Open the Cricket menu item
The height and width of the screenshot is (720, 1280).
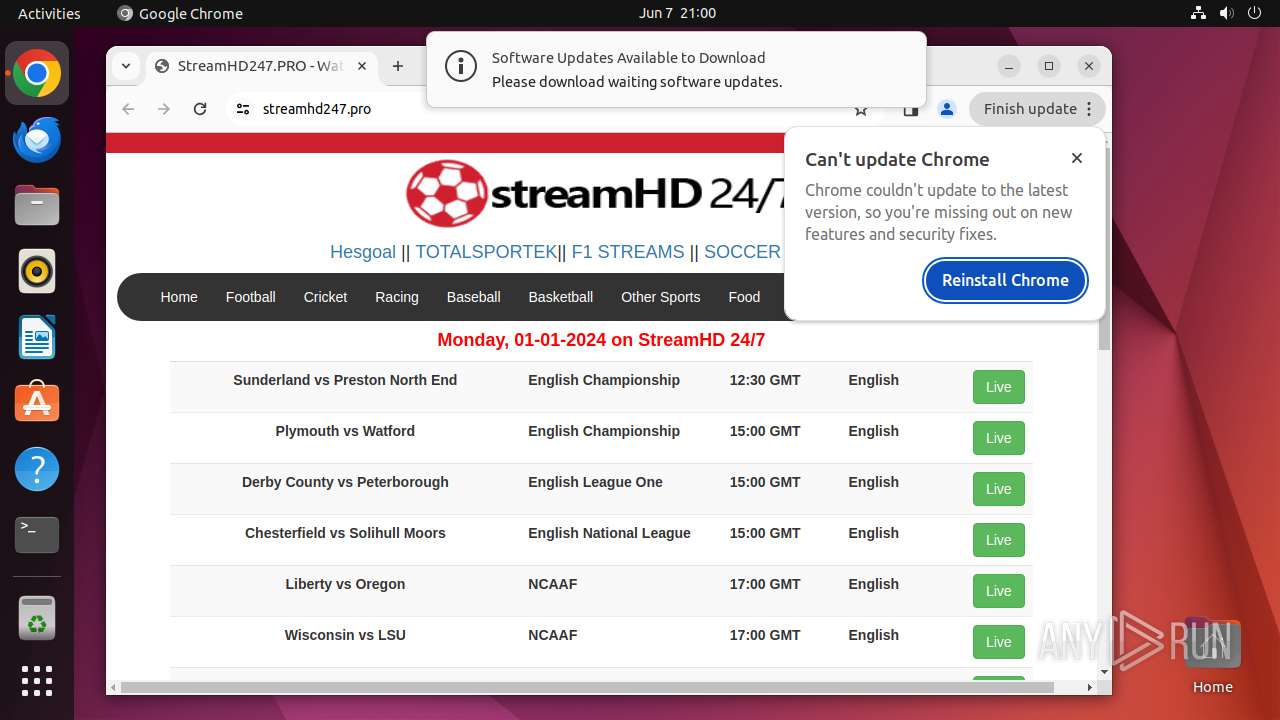(325, 297)
